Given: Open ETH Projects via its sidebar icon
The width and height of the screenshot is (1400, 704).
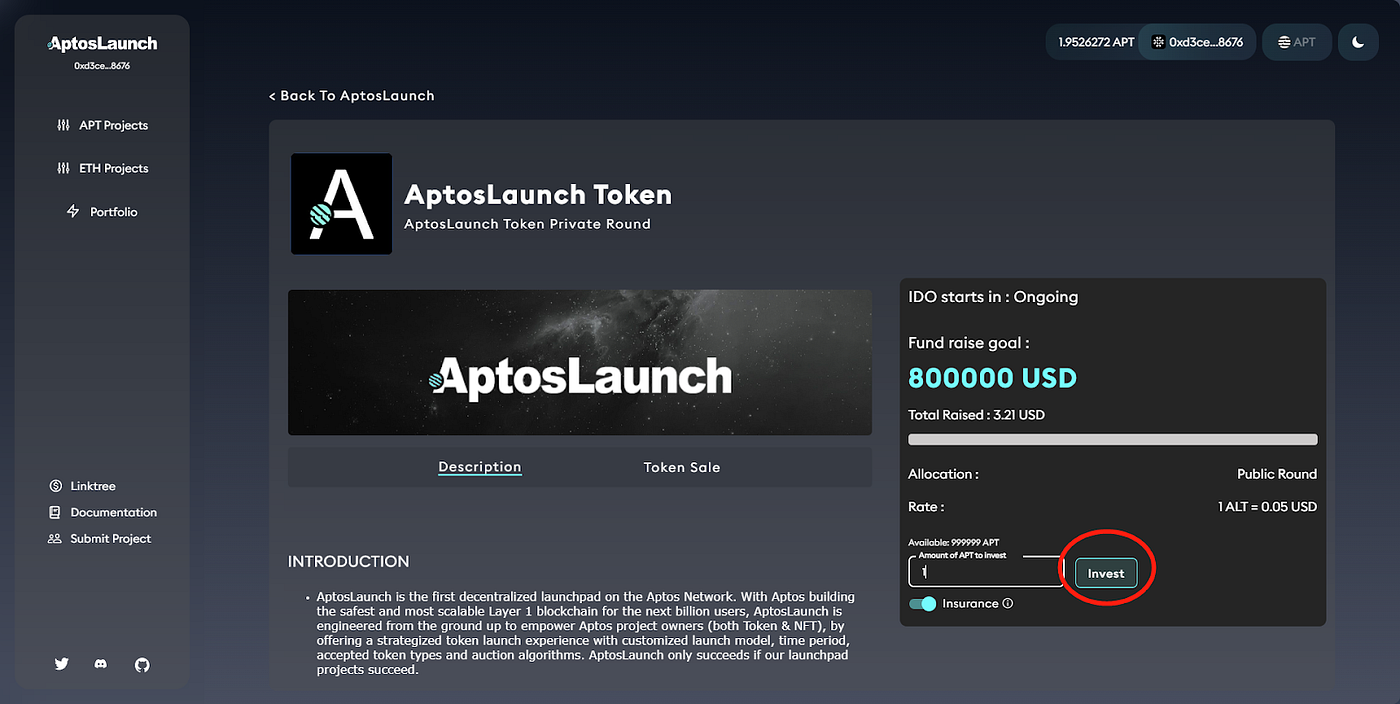Looking at the screenshot, I should pos(62,168).
